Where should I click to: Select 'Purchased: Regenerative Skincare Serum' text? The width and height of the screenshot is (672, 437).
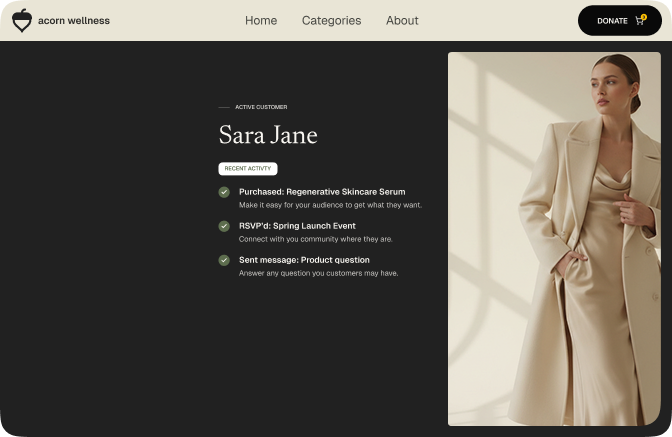(x=322, y=192)
